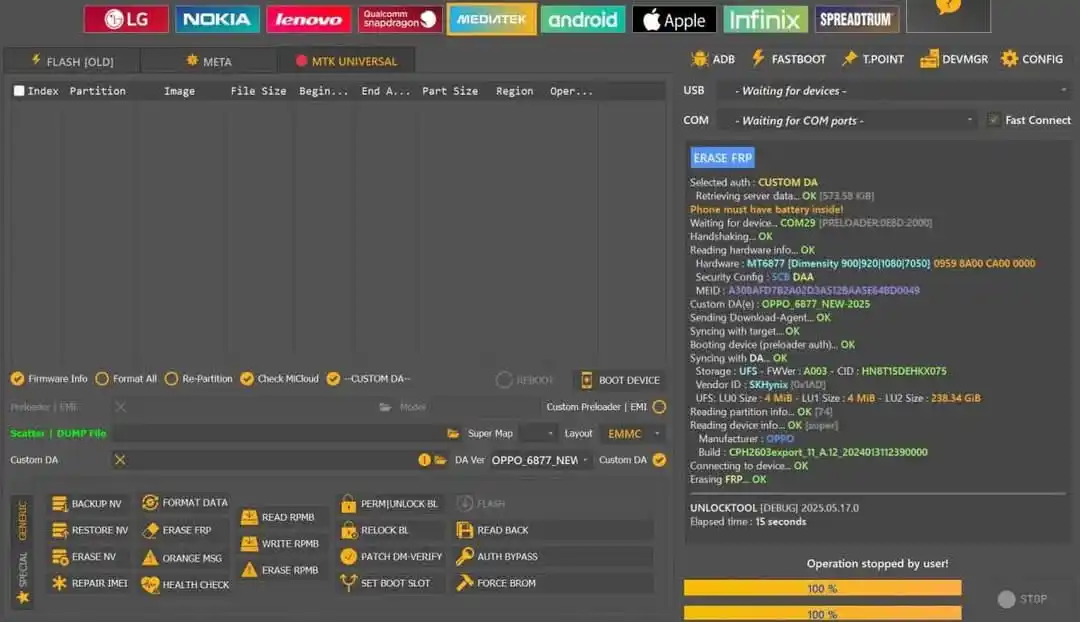Click the Force BROM hammer icon
Viewport: 1080px width, 622px height.
[x=465, y=583]
